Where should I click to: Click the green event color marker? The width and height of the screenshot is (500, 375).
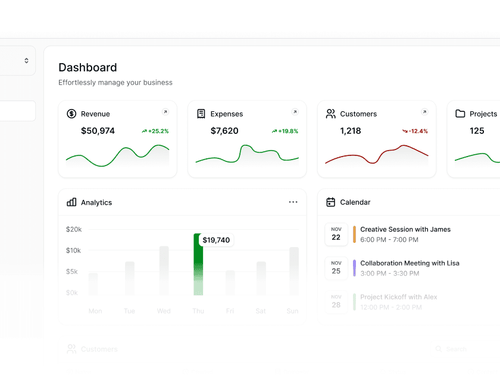point(354,302)
